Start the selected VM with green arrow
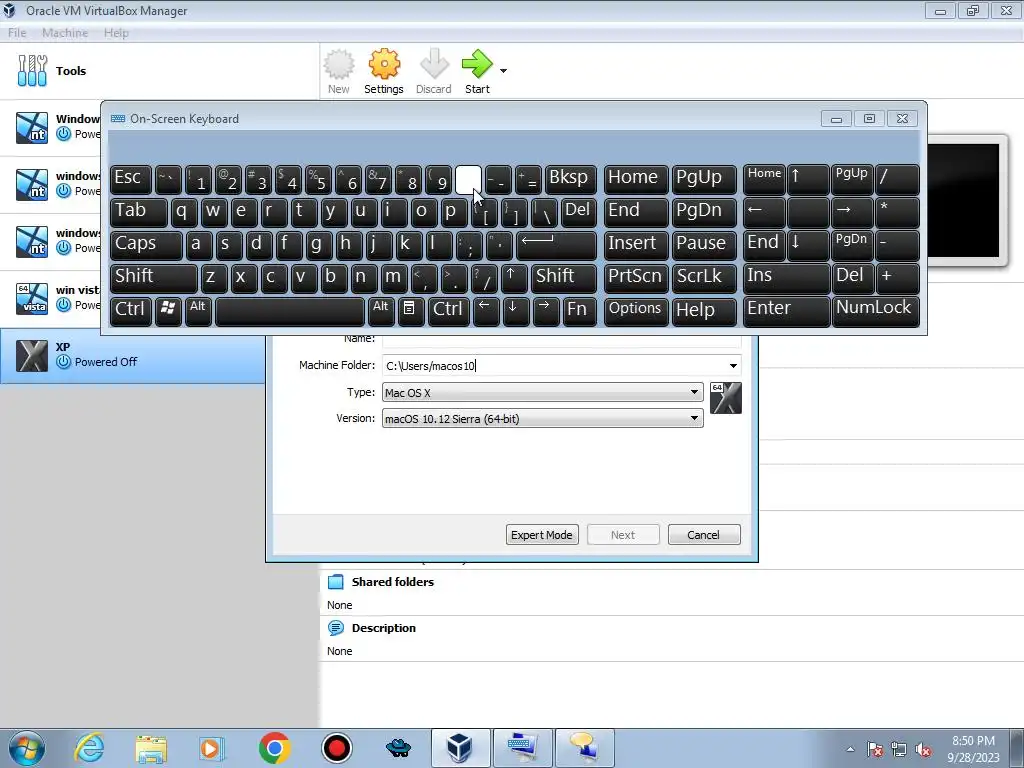1024x768 pixels. [477, 72]
